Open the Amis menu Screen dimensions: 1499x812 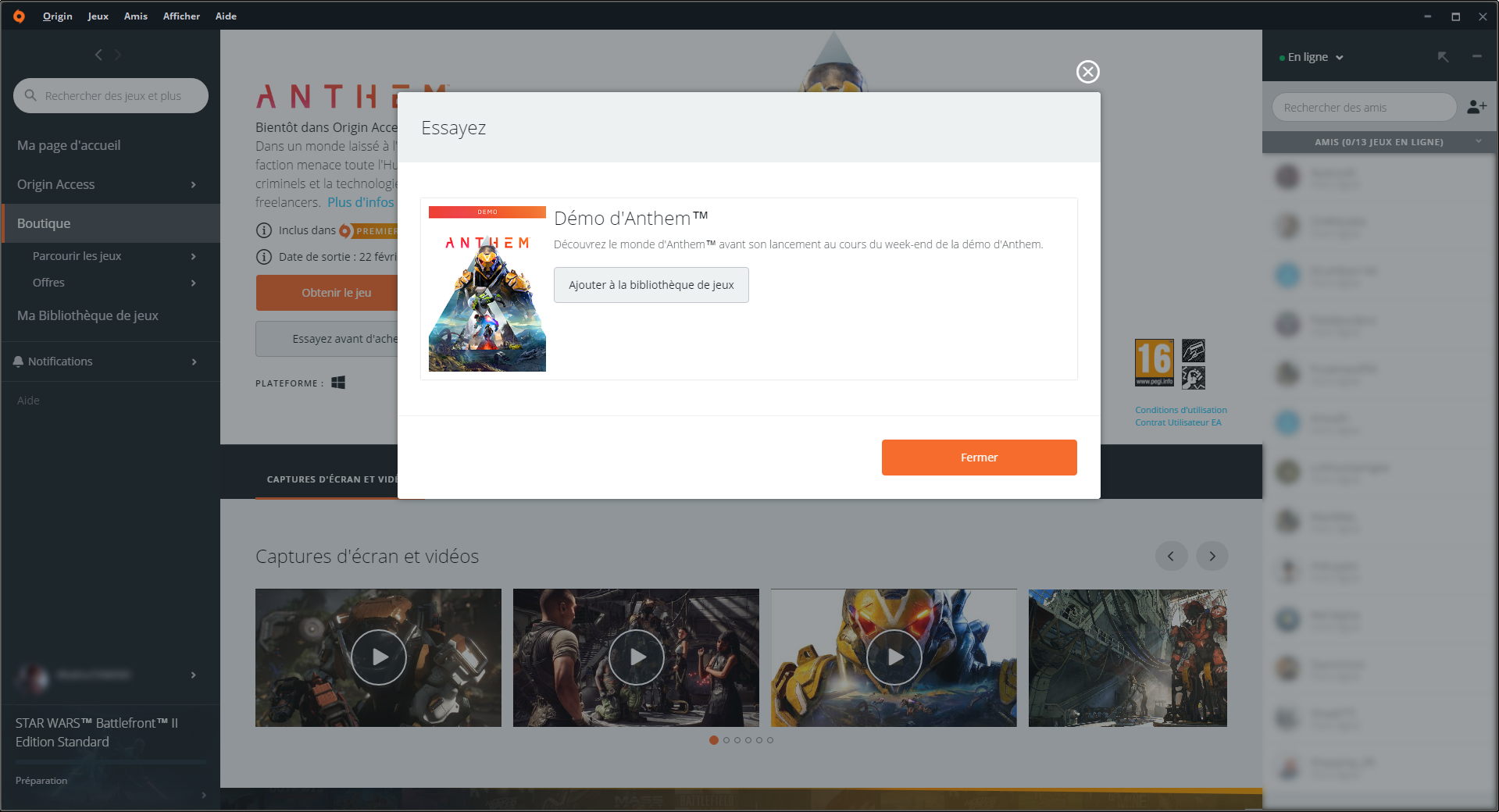136,16
